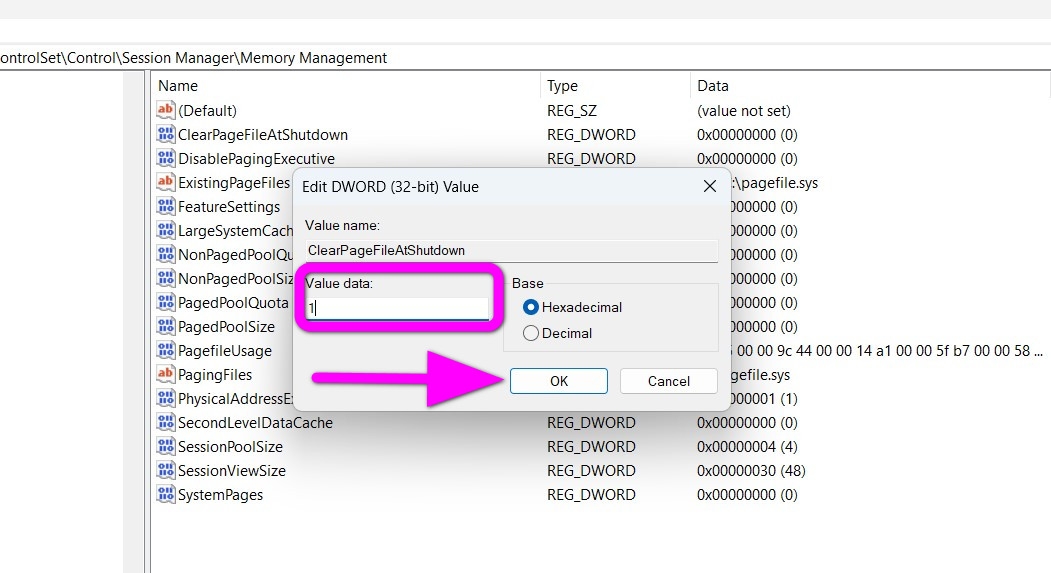Select the PagedPoolSize entry name
Image resolution: width=1051 pixels, height=573 pixels.
[x=226, y=327]
